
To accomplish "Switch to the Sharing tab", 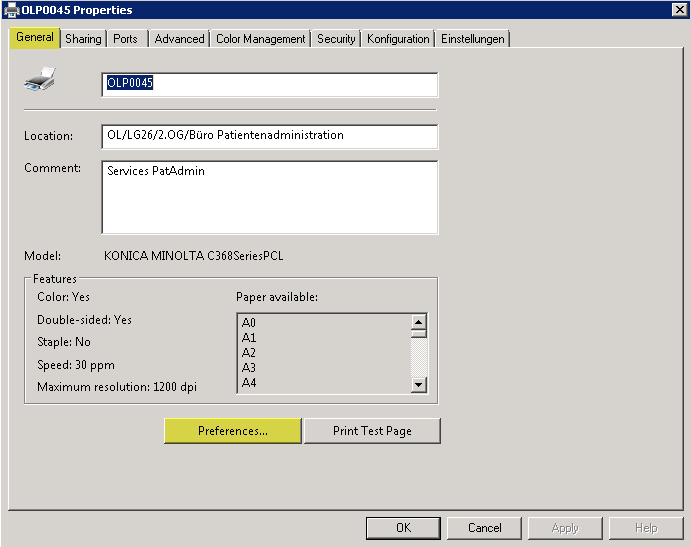I will coord(84,39).
